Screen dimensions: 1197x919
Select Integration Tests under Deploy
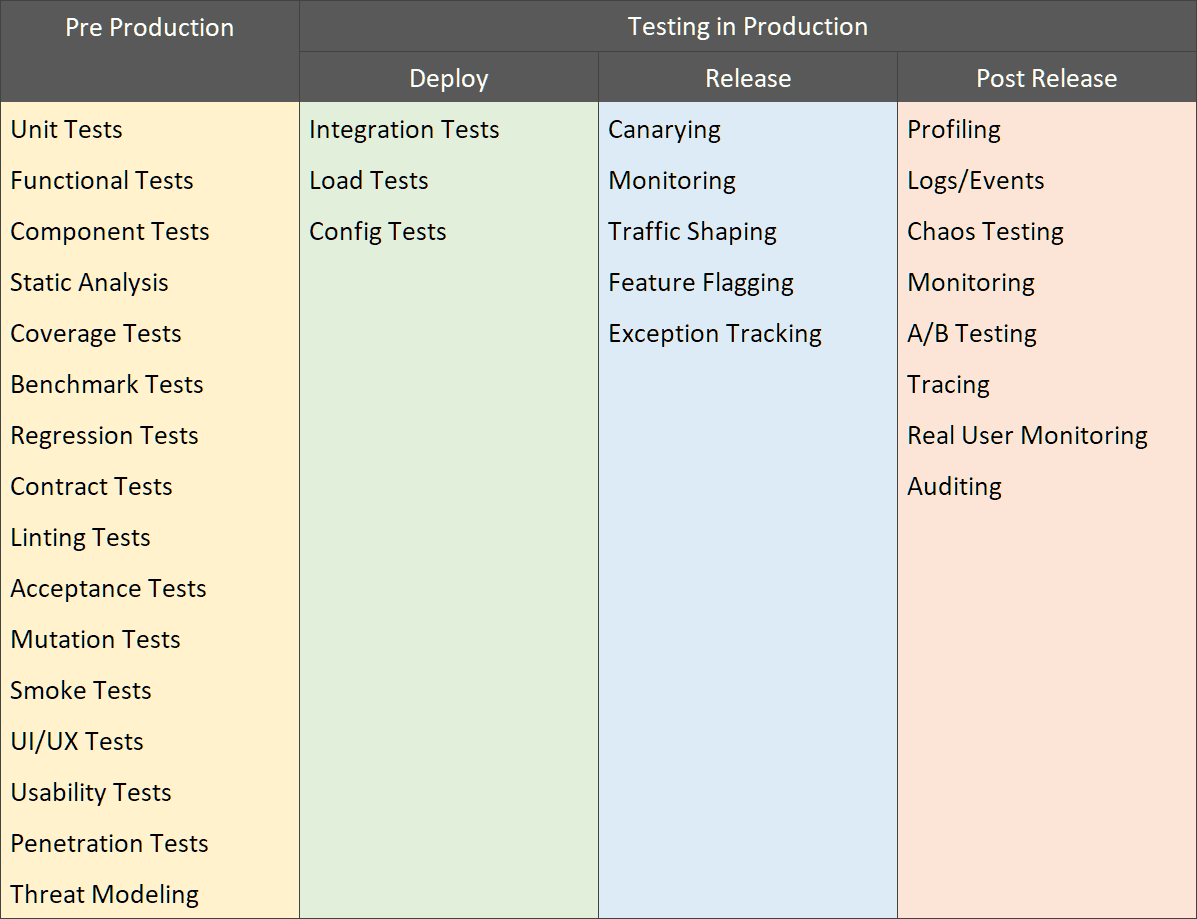tap(404, 129)
